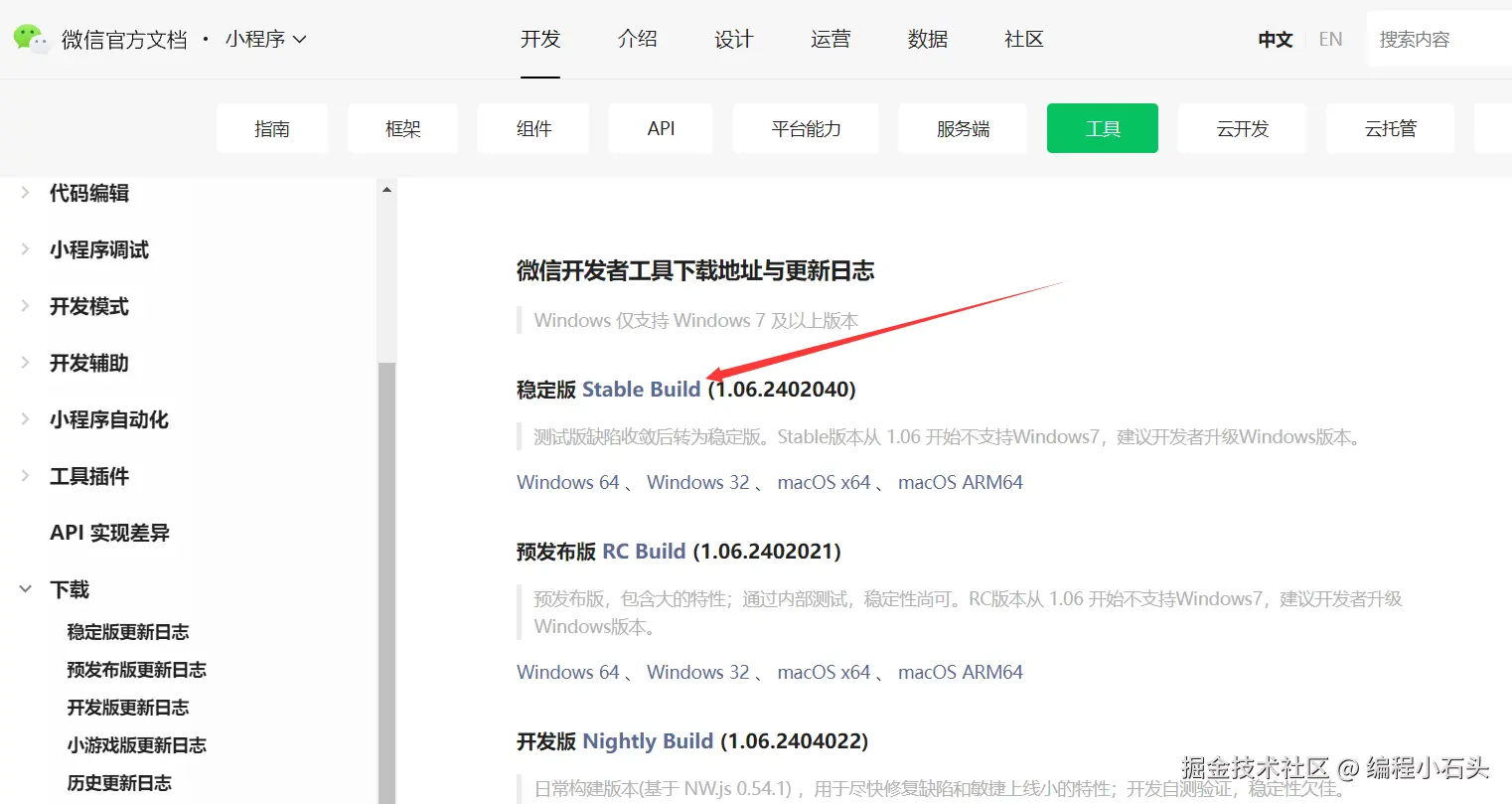Screen dimensions: 1512x804
Task: Click the page heading 微信开发者工具下载地址与更新日志
Action: pos(695,270)
